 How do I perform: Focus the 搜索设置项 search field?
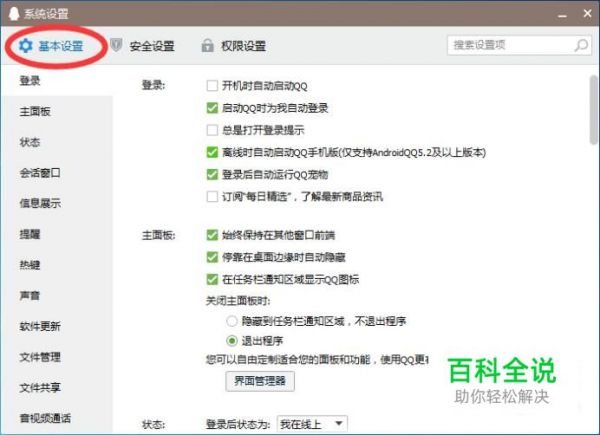(519, 45)
